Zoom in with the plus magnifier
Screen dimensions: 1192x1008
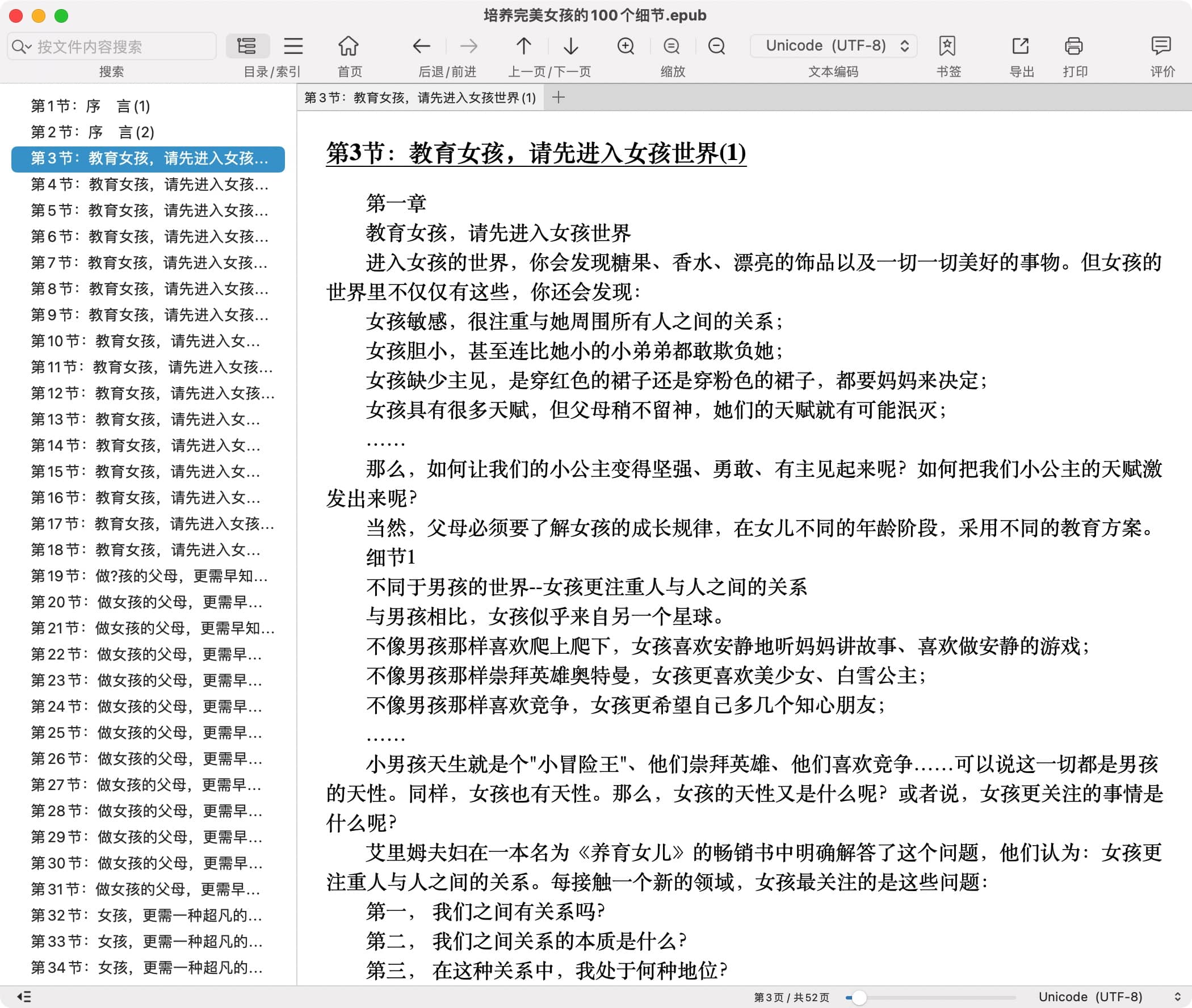click(626, 46)
